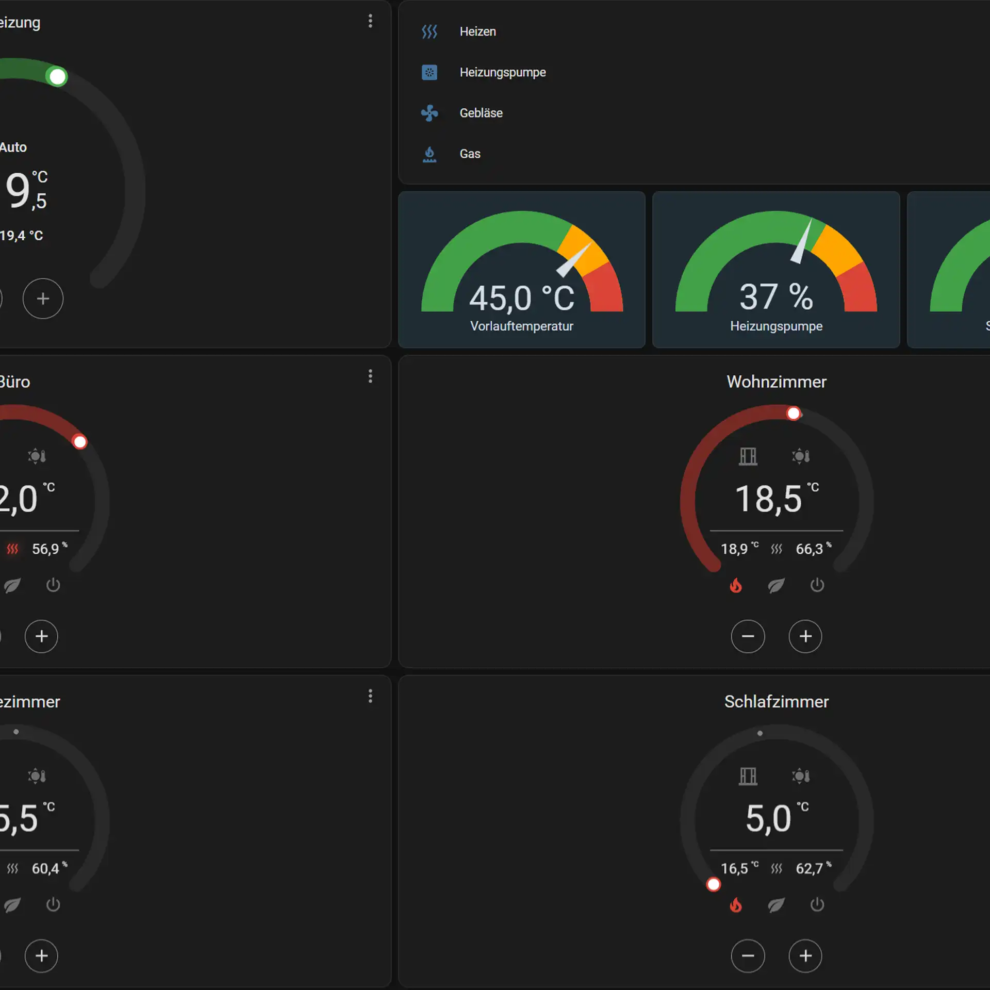Click the 19,4 °C reading on Heizung
The image size is (990, 990).
click(x=21, y=236)
